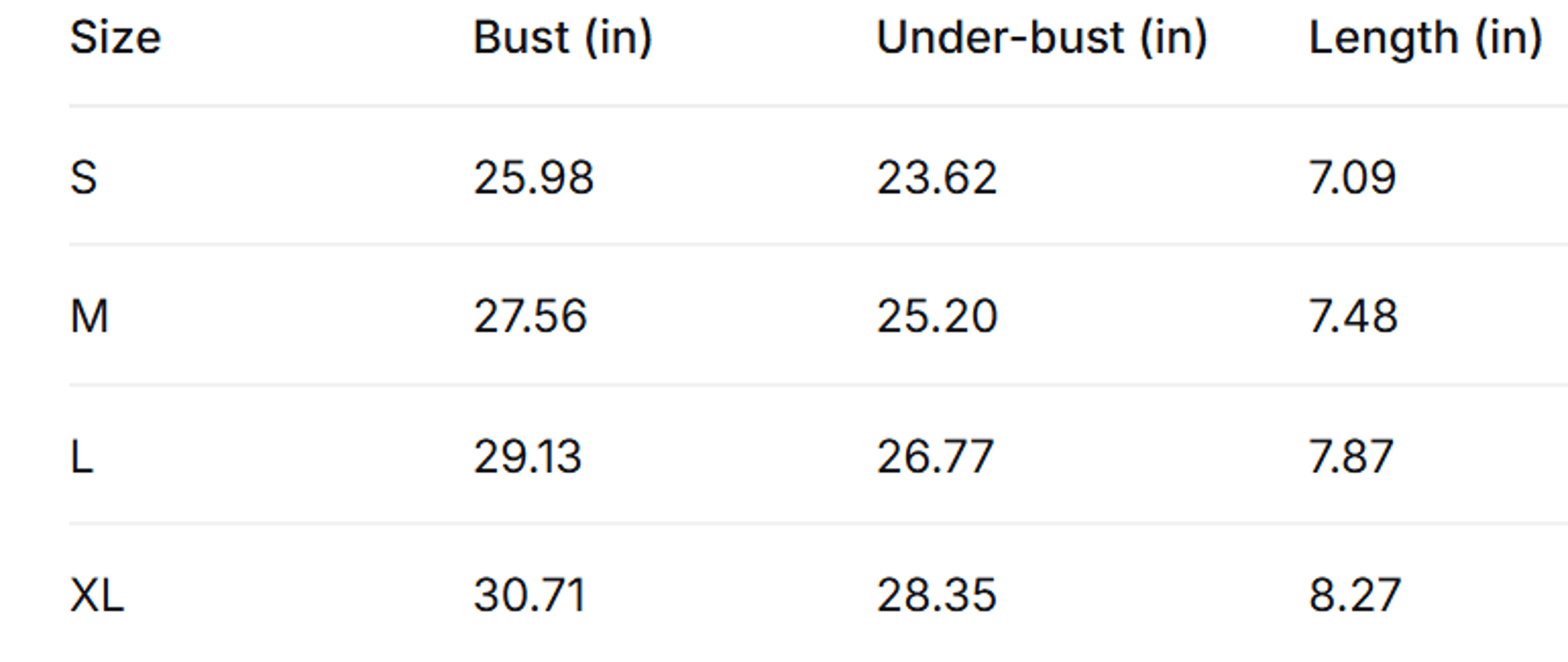Viewport: 1568px width, 662px height.
Task: Click the Under-bust (in) column header
Action: 1042,38
